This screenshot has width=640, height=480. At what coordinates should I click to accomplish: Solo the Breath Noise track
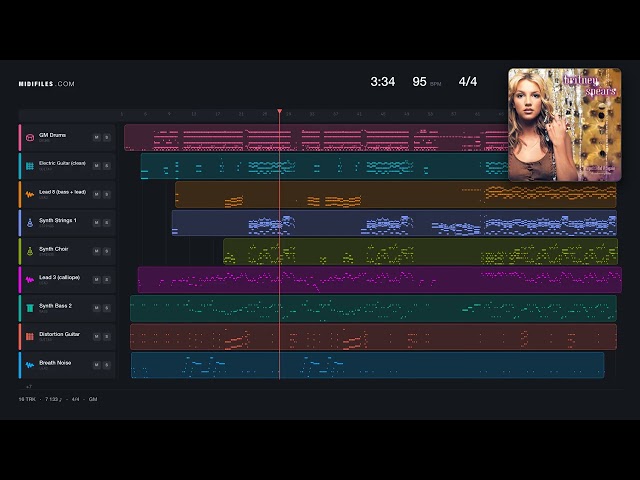point(107,364)
